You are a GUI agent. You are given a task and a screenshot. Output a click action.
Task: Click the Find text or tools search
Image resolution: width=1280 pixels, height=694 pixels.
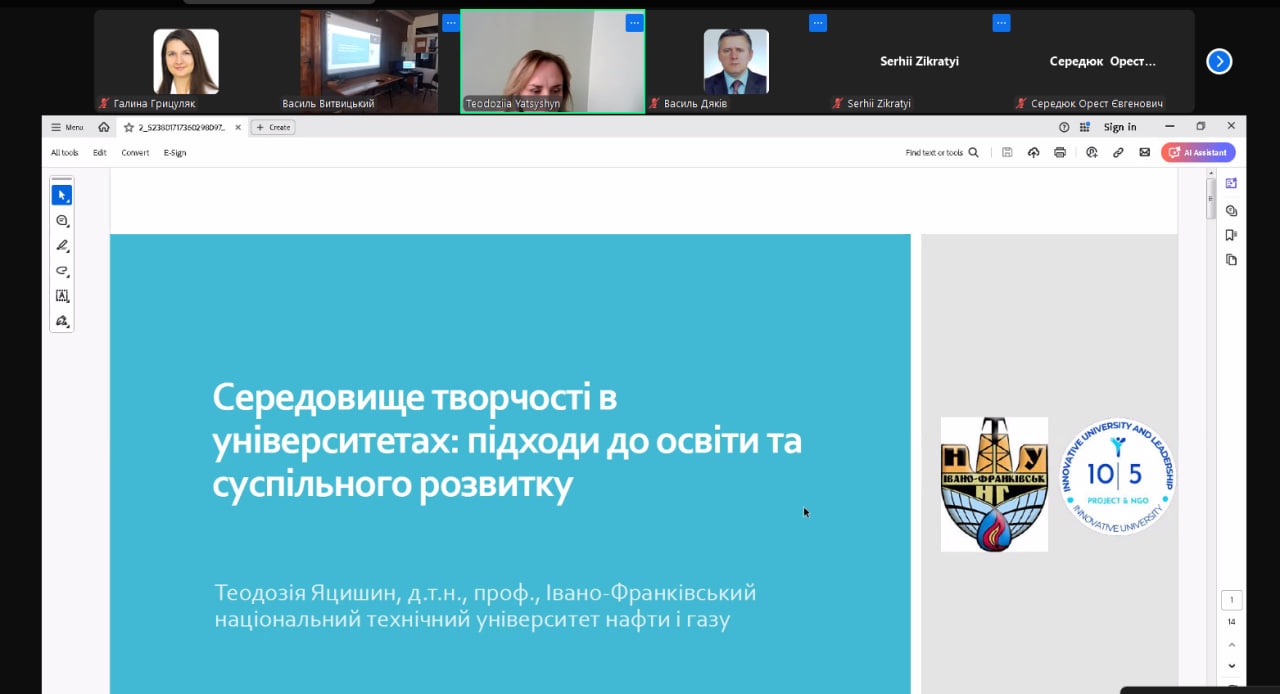pyautogui.click(x=941, y=153)
